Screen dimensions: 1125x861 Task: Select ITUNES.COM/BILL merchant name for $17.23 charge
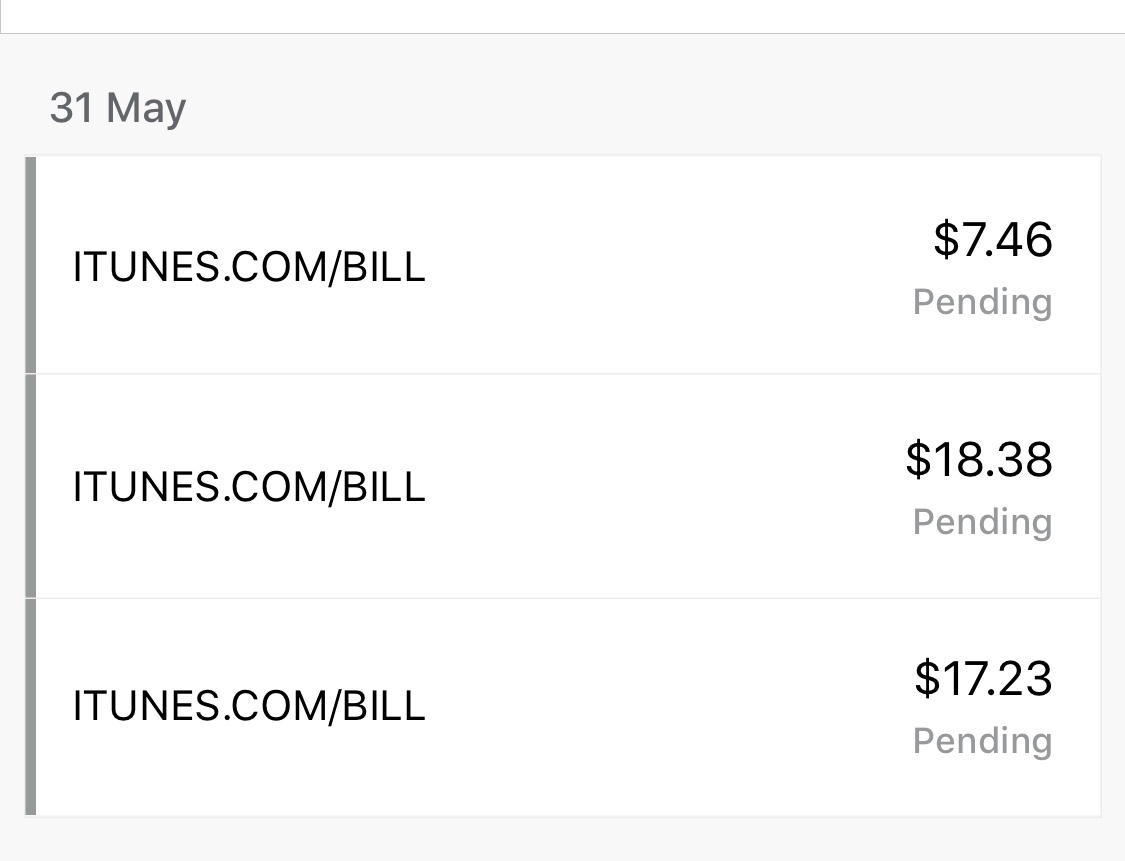[249, 706]
